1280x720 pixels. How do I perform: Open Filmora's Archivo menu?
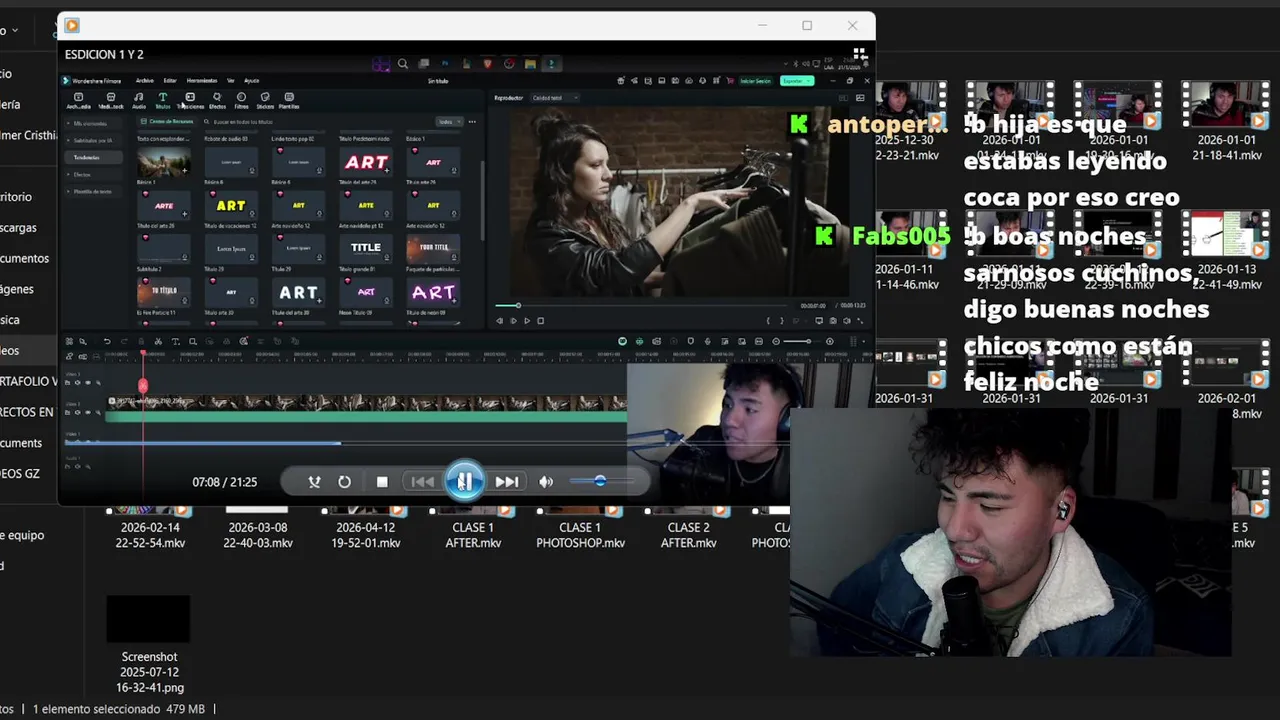pyautogui.click(x=145, y=80)
